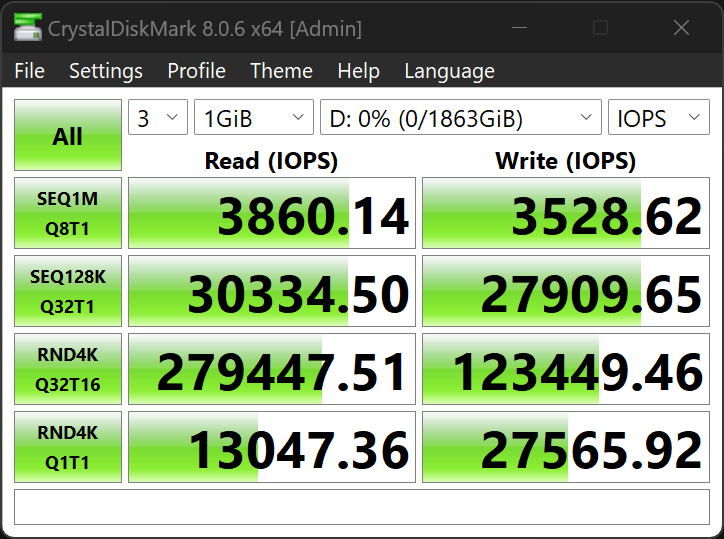Viewport: 724px width, 539px height.
Task: Open the 1GiB test size dropdown
Action: 254,117
